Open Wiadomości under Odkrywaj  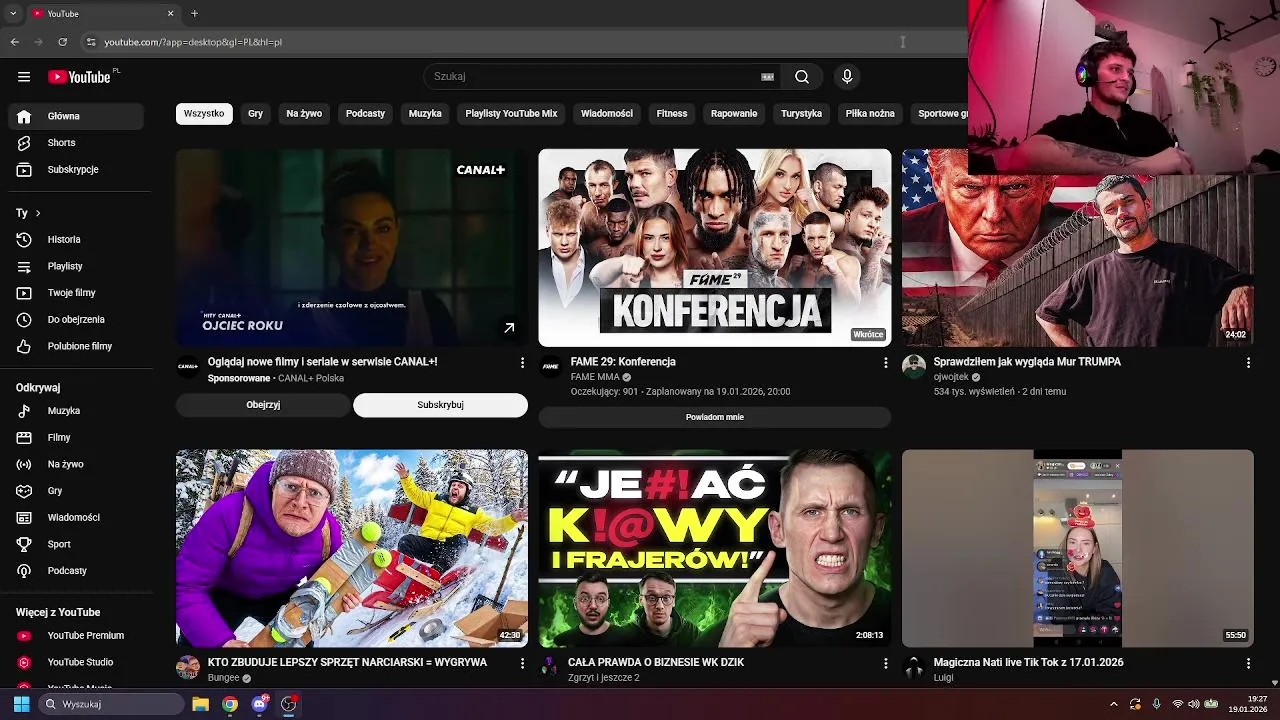click(x=76, y=518)
